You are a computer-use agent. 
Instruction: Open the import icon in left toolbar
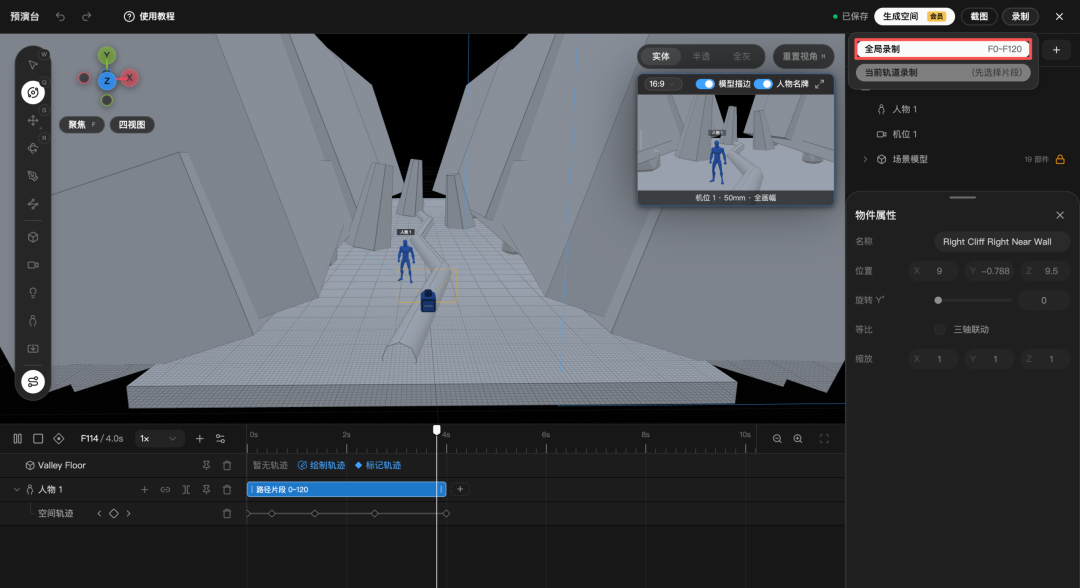point(32,348)
